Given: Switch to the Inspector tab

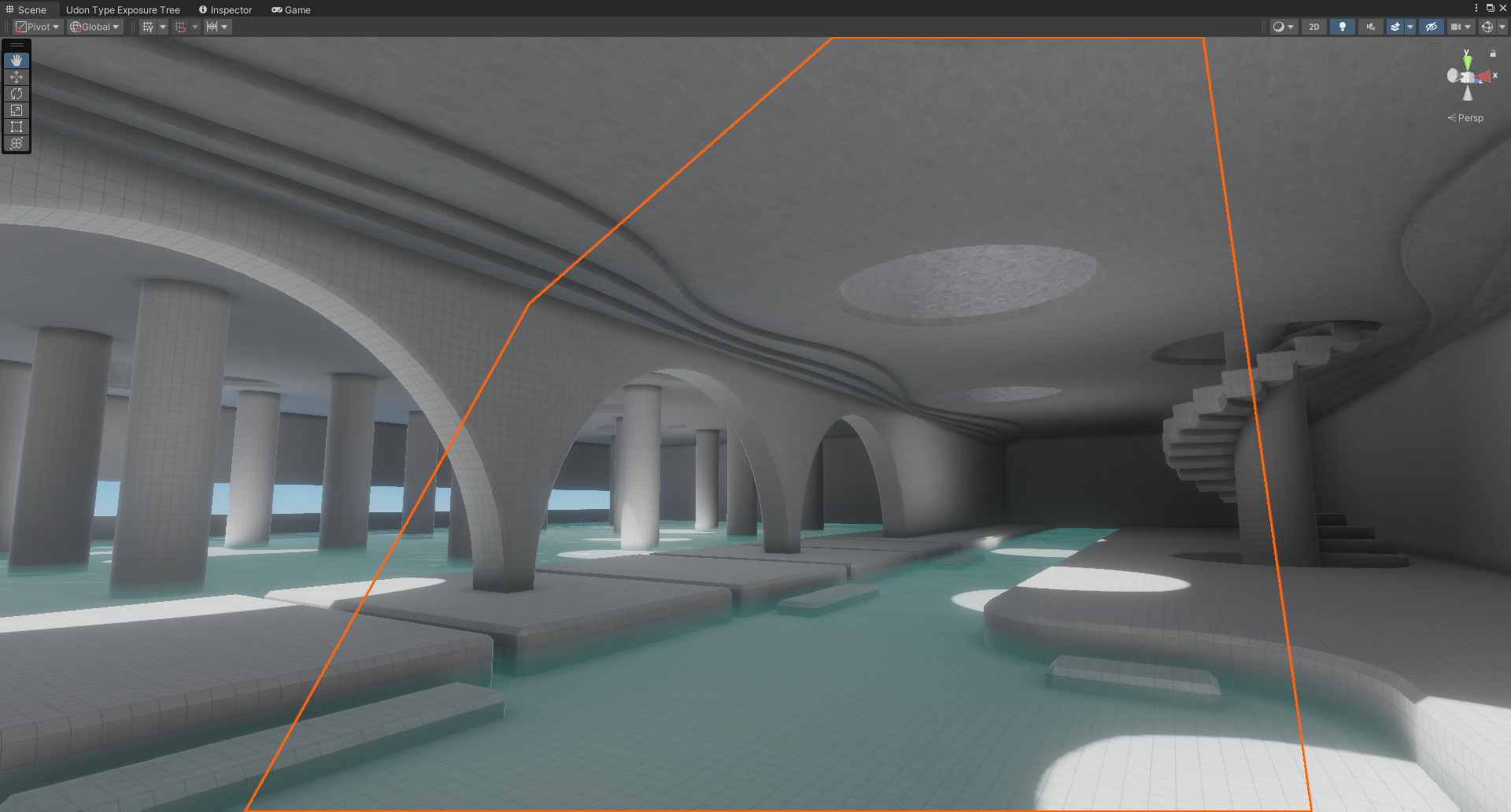Looking at the screenshot, I should click(225, 9).
